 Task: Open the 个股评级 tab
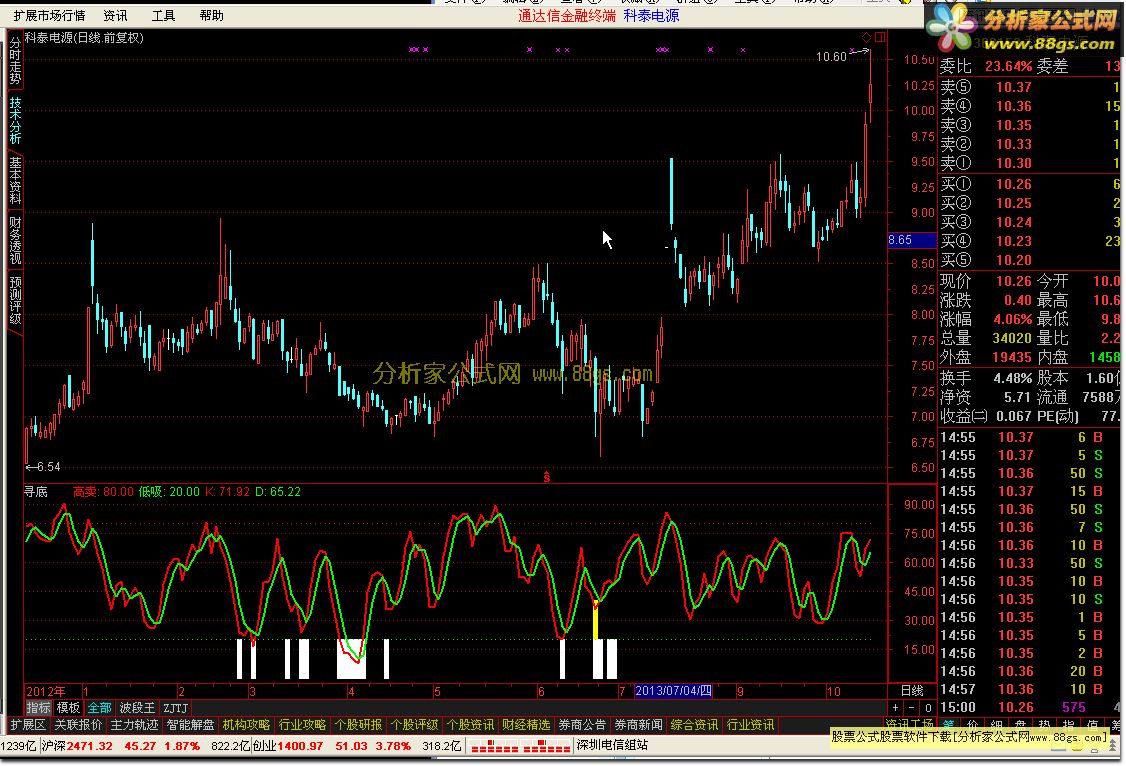point(414,725)
